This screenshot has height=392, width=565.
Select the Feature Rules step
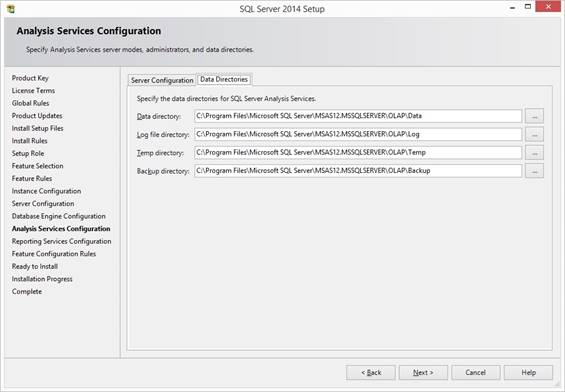point(32,179)
